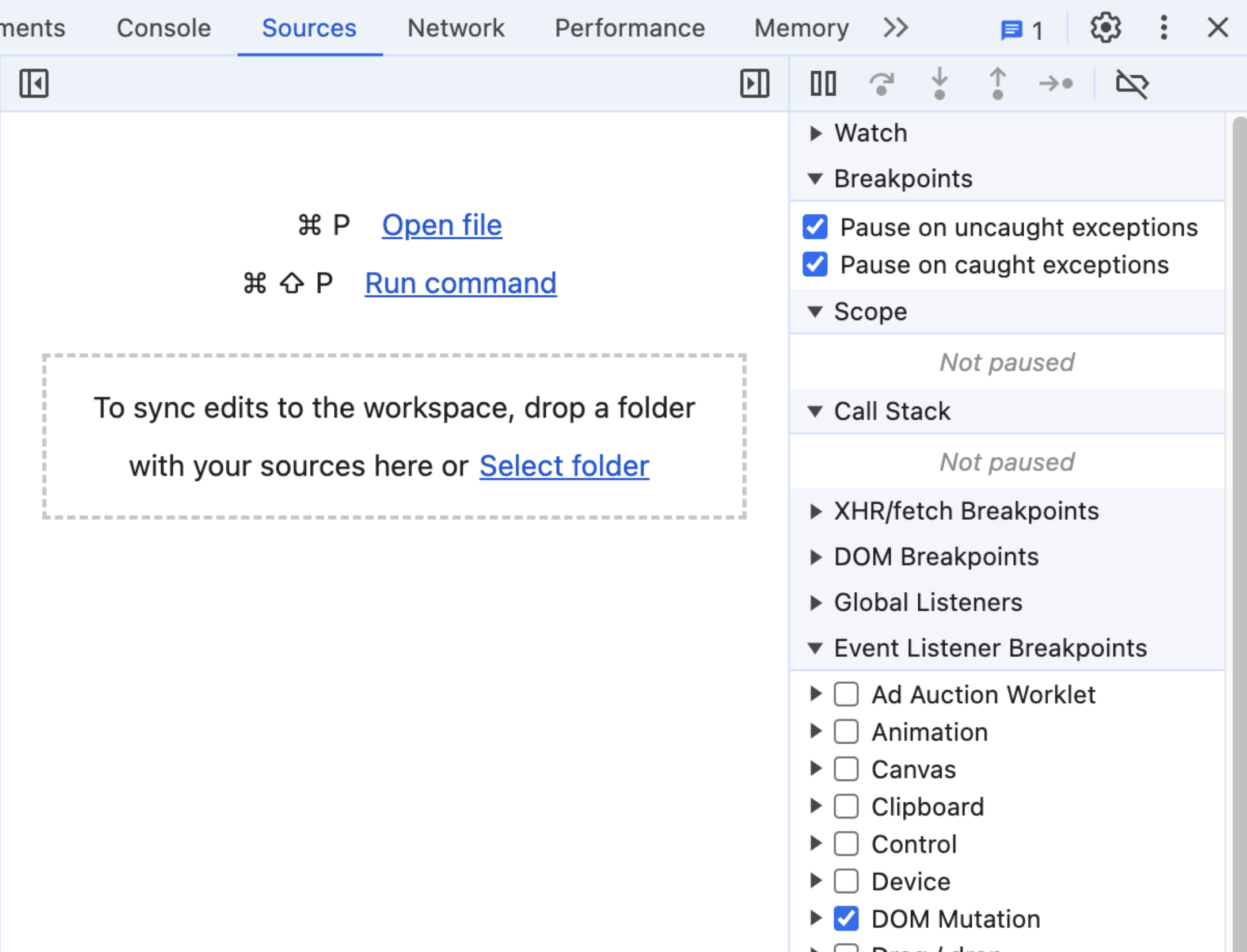Image resolution: width=1247 pixels, height=952 pixels.
Task: Switch to the Elements tab
Action: (33, 28)
